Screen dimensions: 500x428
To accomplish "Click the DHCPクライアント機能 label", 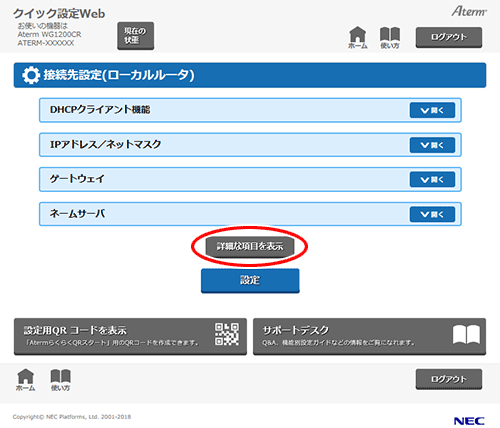I will coord(100,110).
